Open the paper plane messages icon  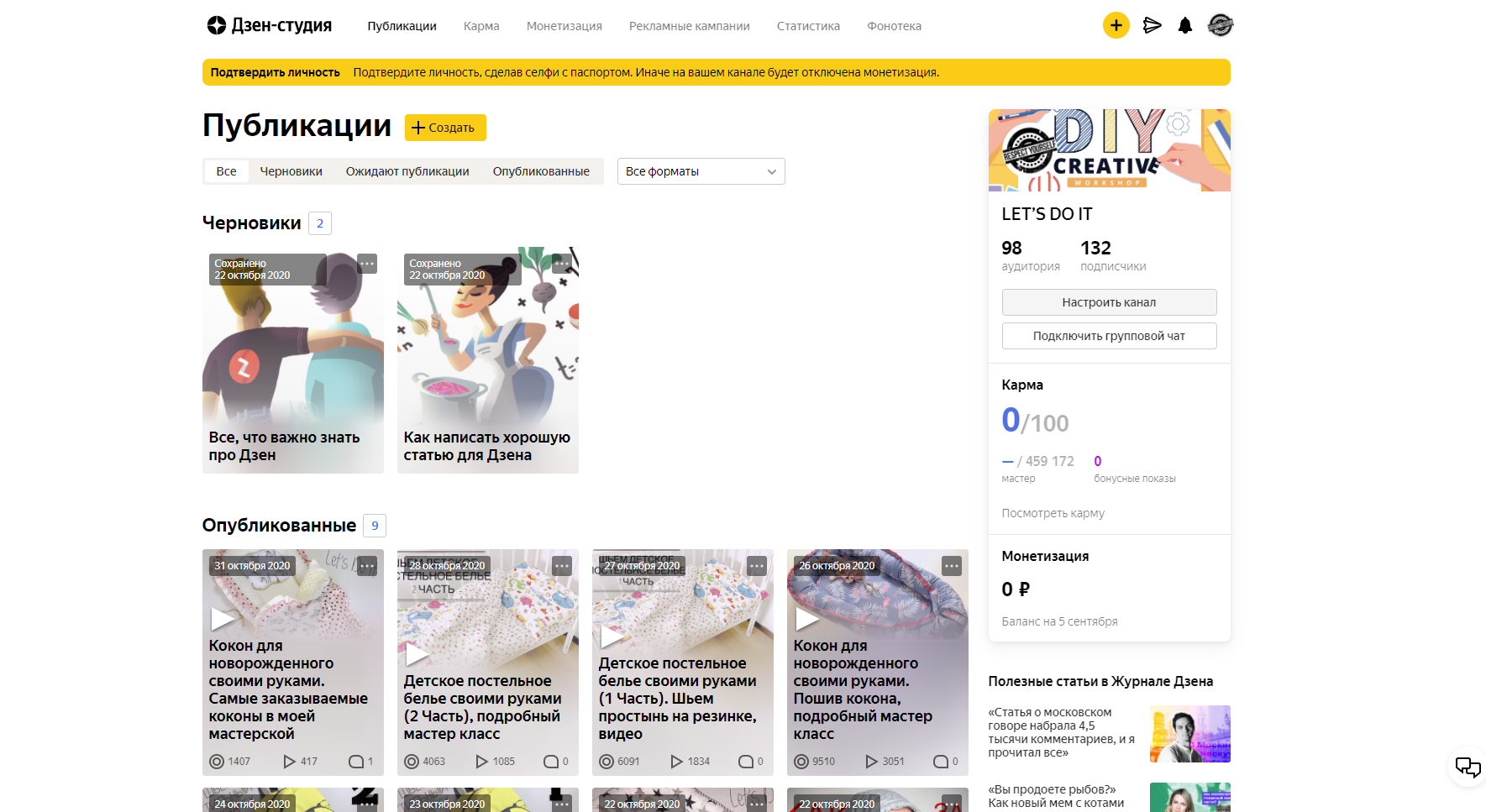[x=1153, y=25]
